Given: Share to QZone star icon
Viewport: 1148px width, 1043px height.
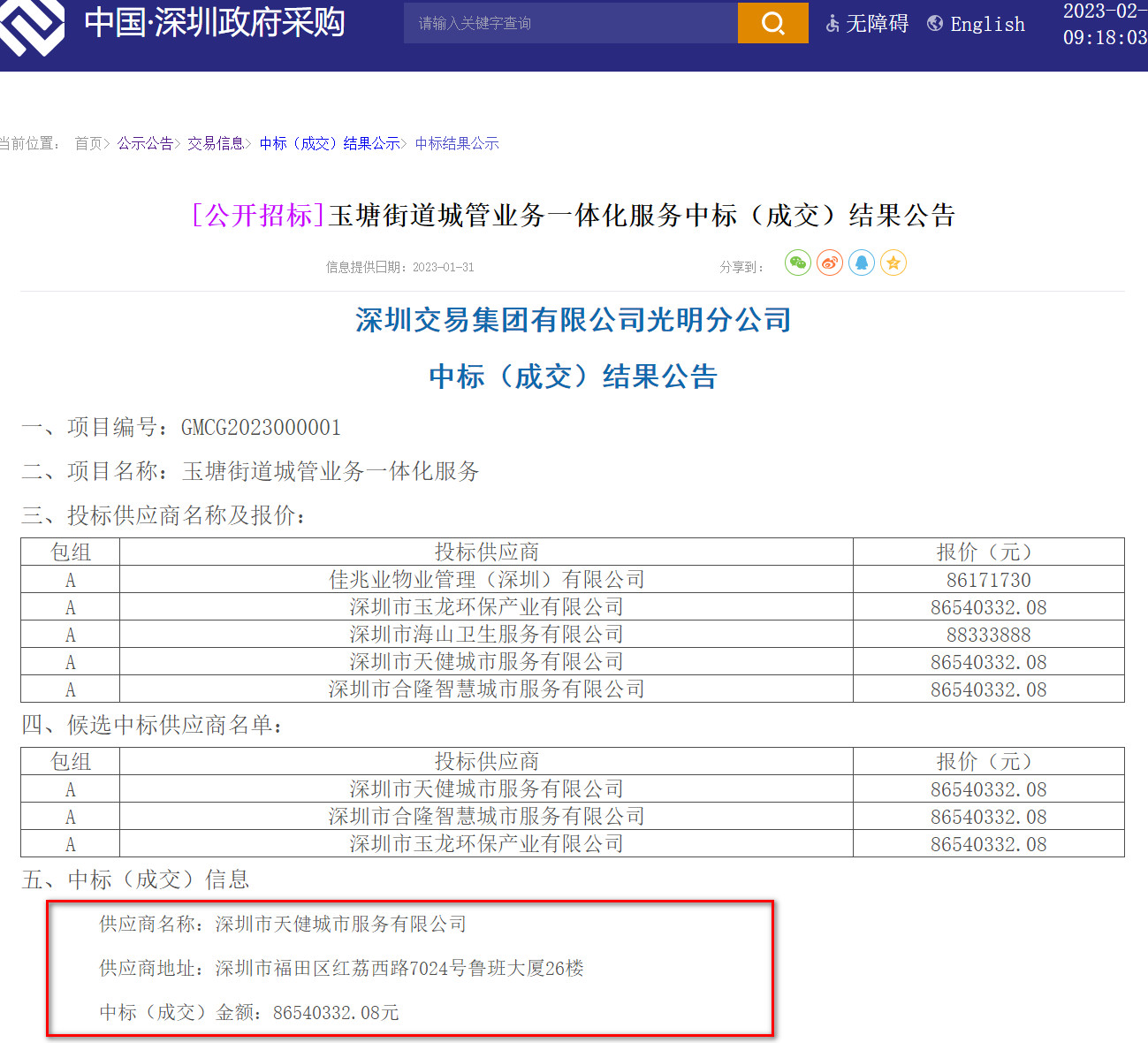Looking at the screenshot, I should (x=893, y=263).
